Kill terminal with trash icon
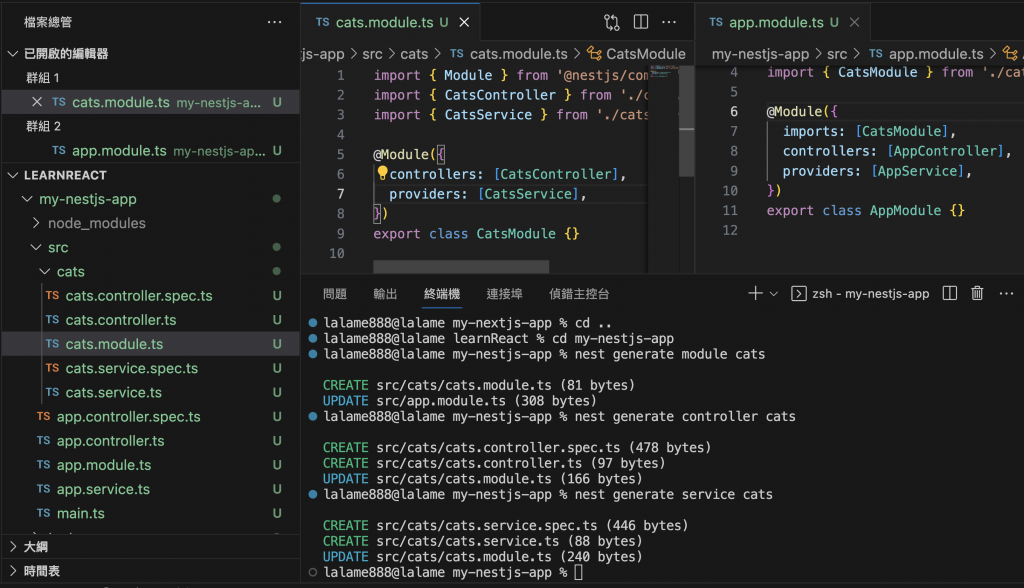Image resolution: width=1024 pixels, height=588 pixels. pos(977,293)
